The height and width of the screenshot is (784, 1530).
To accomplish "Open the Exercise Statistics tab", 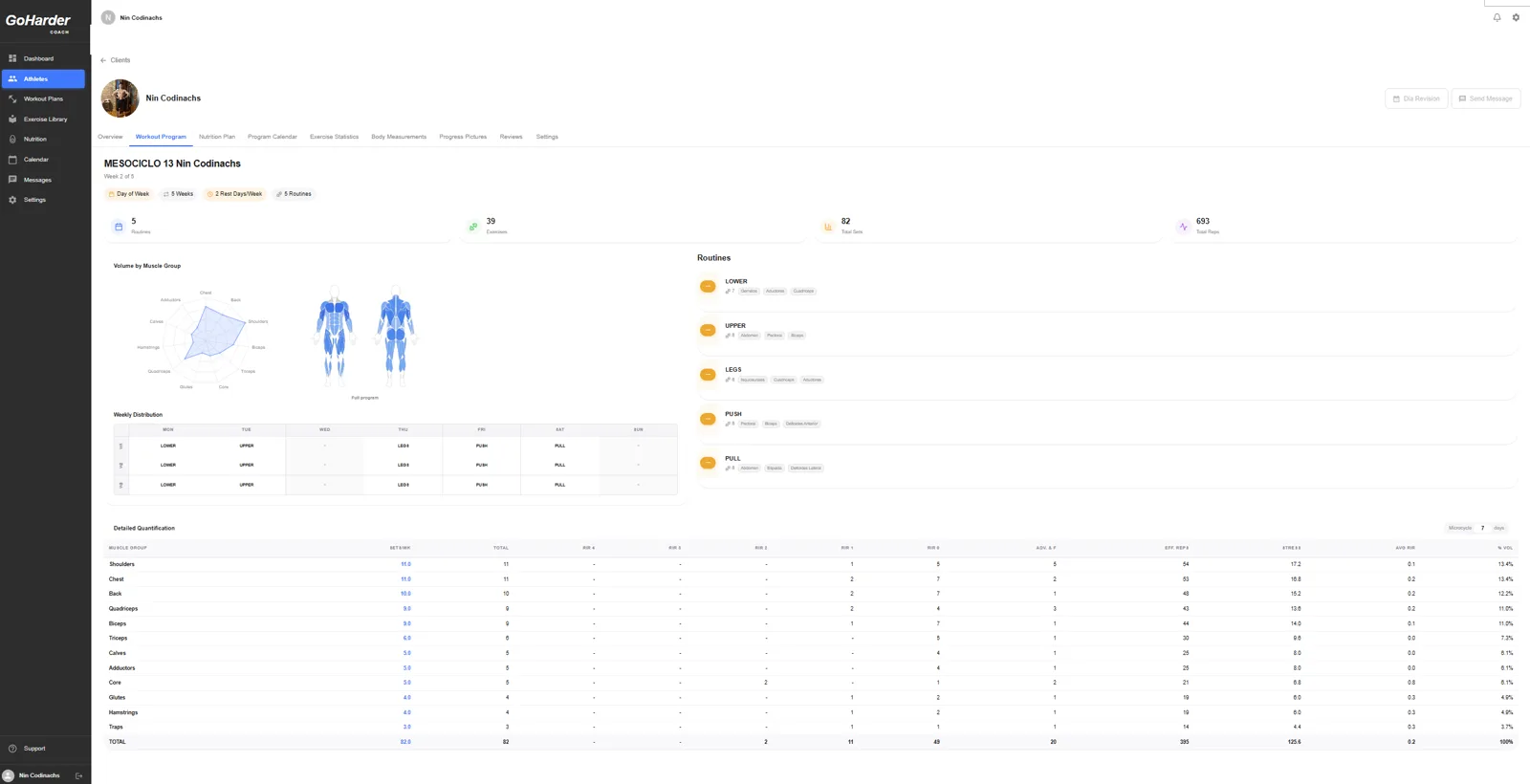I will tap(334, 137).
